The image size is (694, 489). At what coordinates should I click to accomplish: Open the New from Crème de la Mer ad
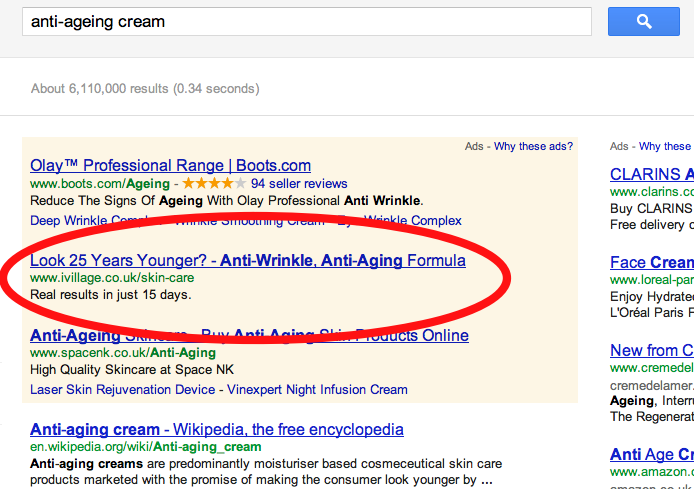(650, 350)
